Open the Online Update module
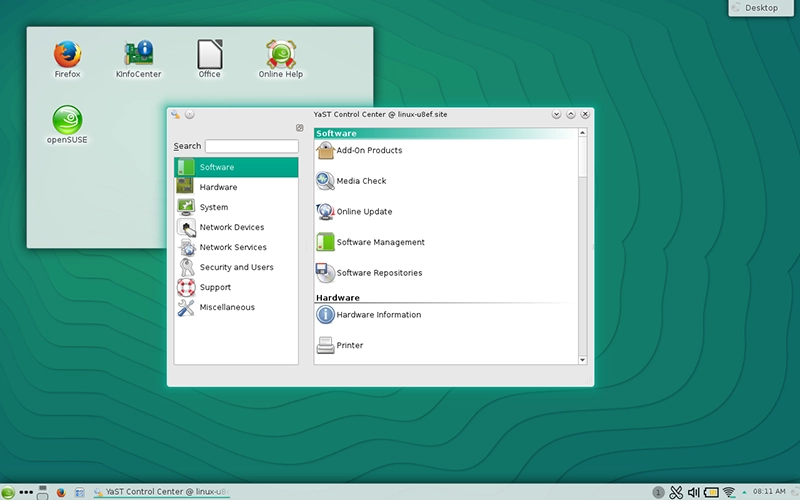 point(355,212)
